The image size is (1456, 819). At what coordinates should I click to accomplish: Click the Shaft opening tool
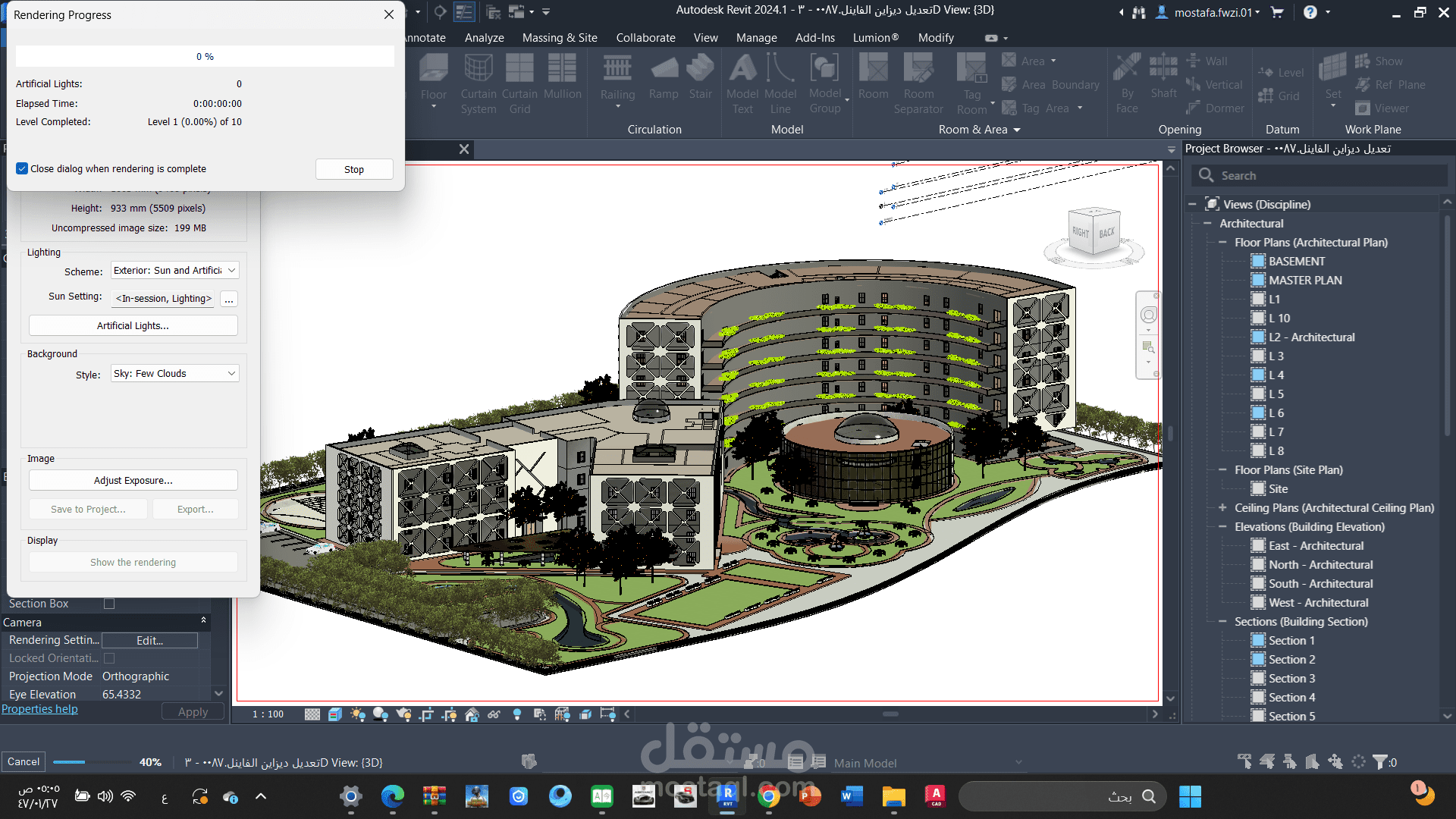1163,77
